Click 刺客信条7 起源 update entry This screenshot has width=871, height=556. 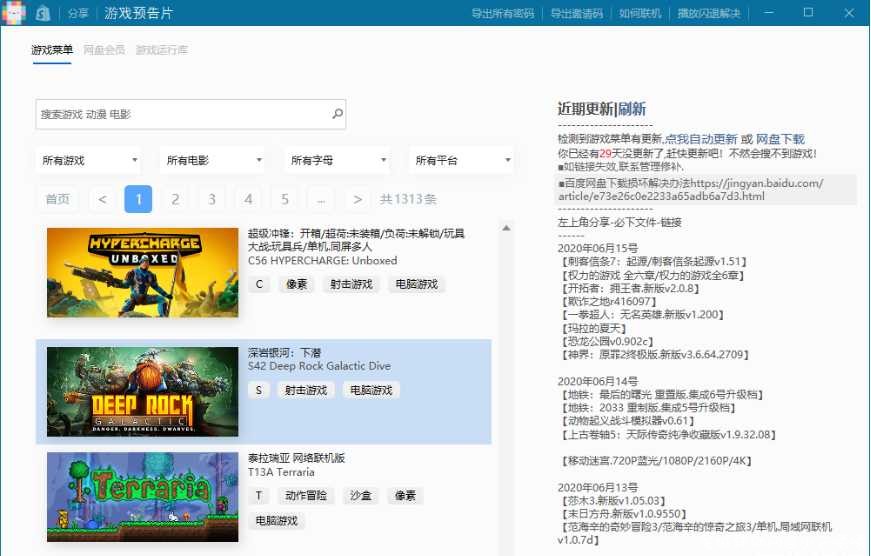(x=654, y=262)
